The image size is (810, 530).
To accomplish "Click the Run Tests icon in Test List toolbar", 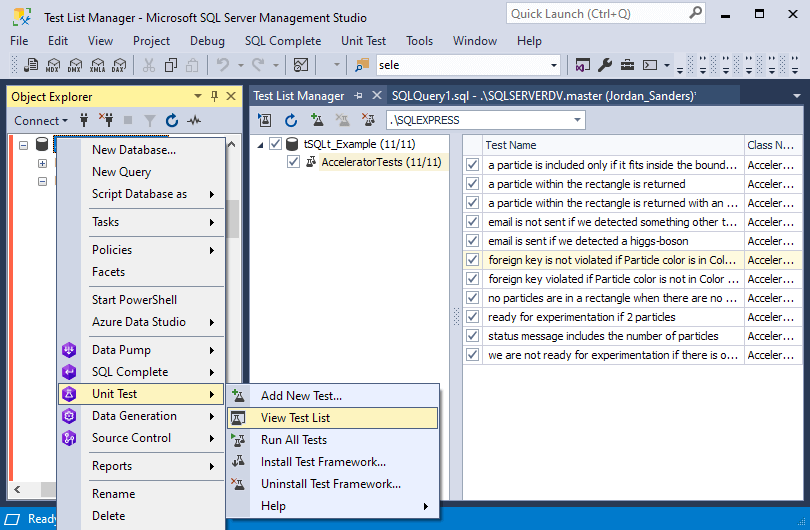I will point(265,120).
